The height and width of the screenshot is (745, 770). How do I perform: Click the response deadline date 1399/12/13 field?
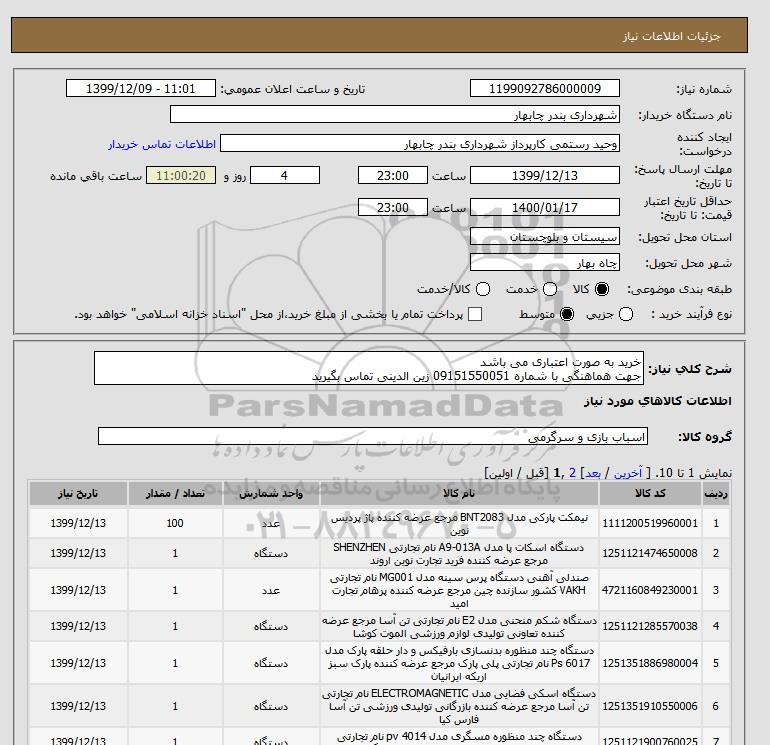click(545, 175)
